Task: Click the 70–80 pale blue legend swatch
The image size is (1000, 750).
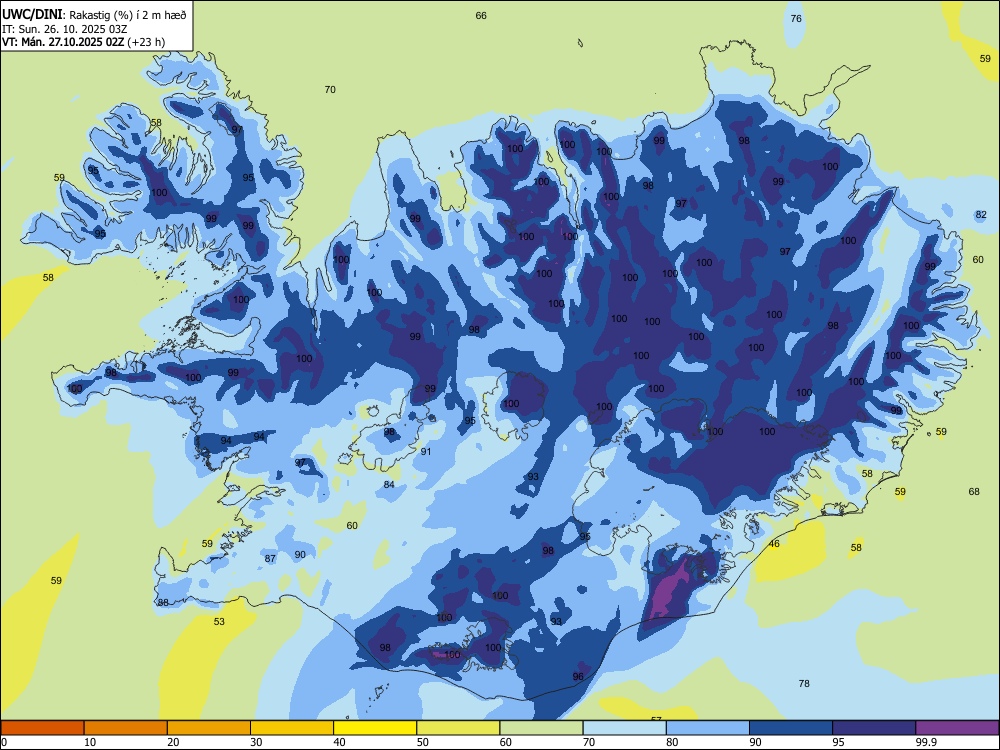Action: click(624, 728)
